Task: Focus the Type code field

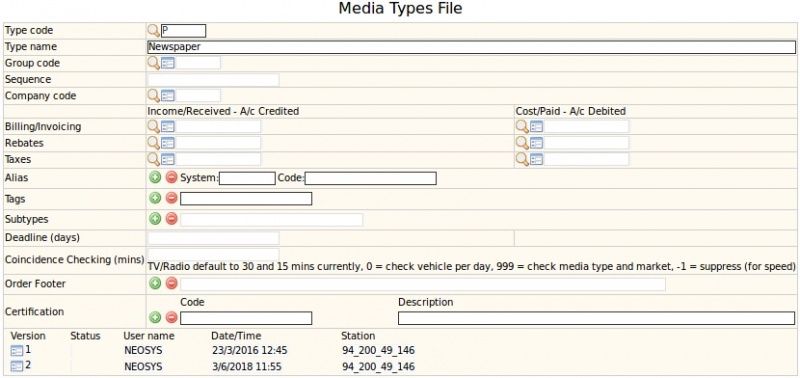Action: 184,31
